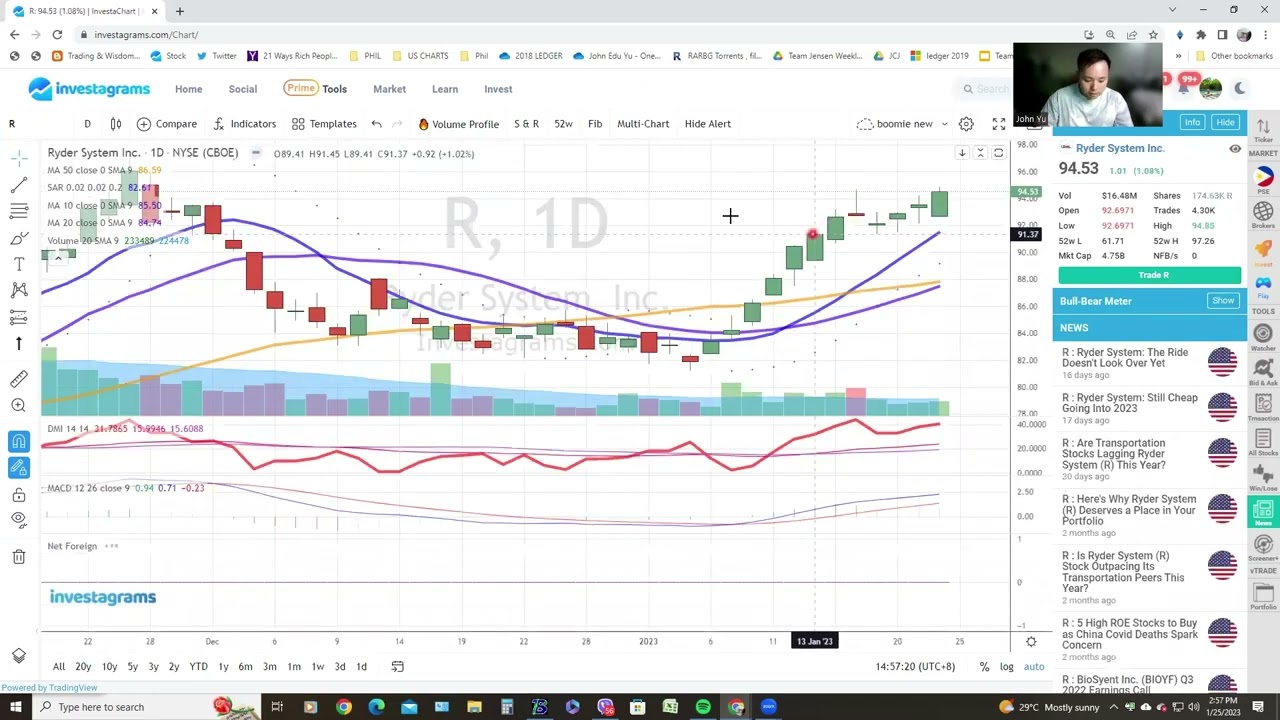Open the Multi-Chart layout

[643, 124]
